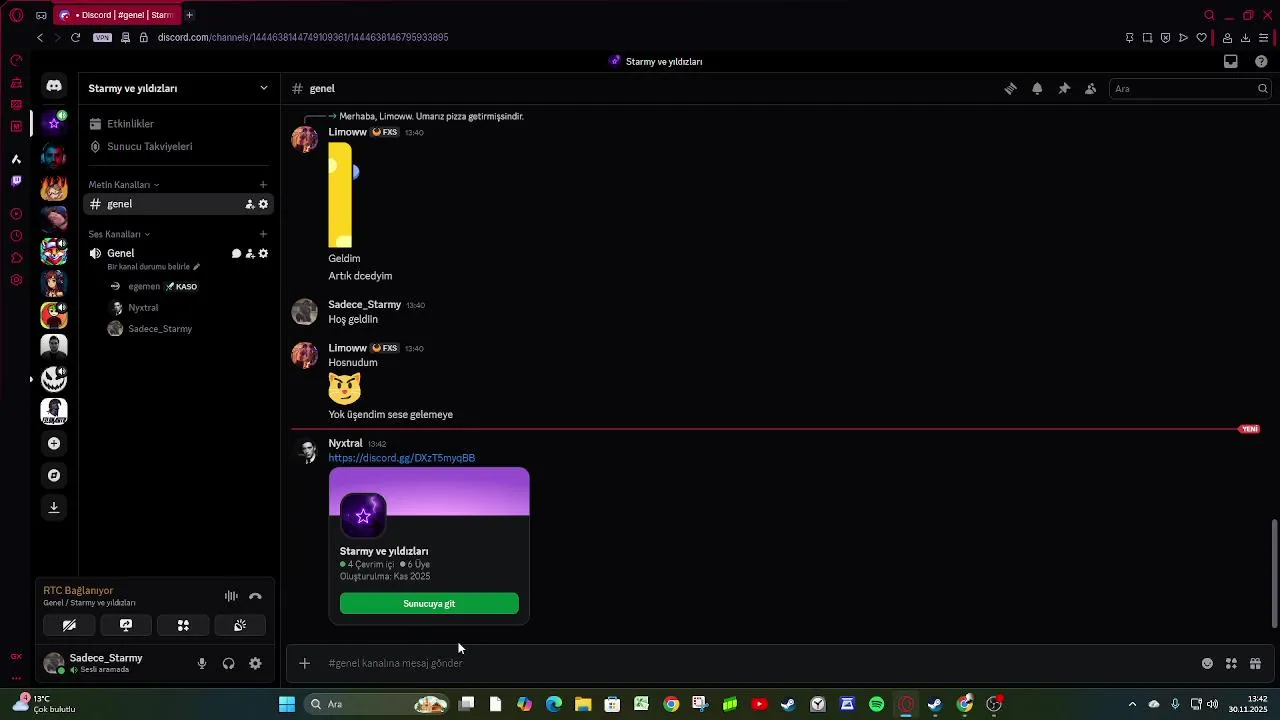The width and height of the screenshot is (1280, 720).
Task: Open noise suppression icon in voice panel
Action: coord(231,596)
